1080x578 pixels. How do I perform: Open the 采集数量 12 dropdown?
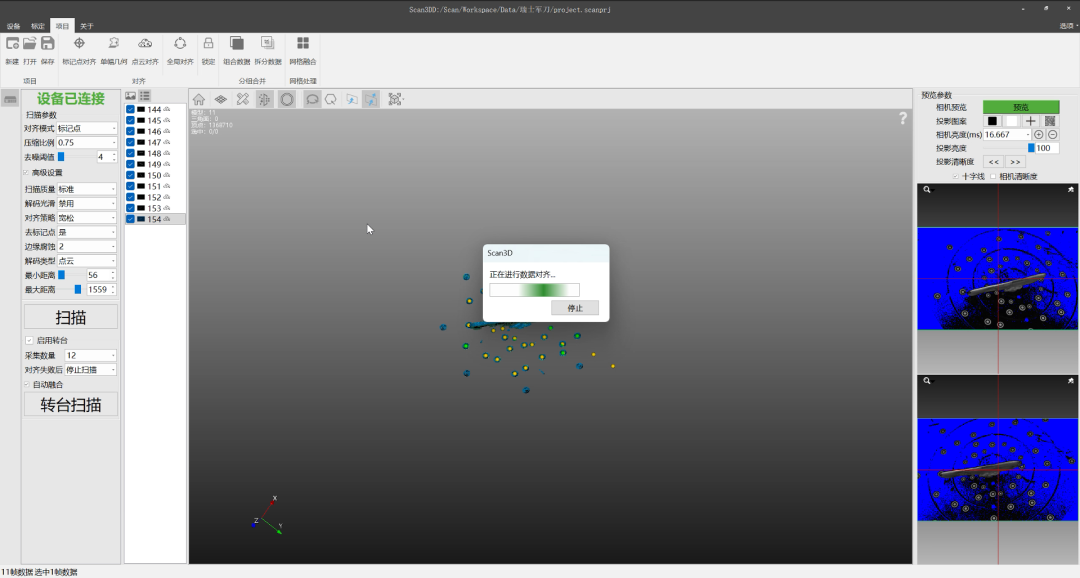pyautogui.click(x=90, y=355)
